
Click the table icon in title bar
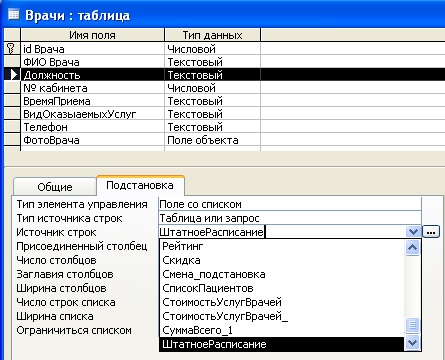pyautogui.click(x=14, y=14)
